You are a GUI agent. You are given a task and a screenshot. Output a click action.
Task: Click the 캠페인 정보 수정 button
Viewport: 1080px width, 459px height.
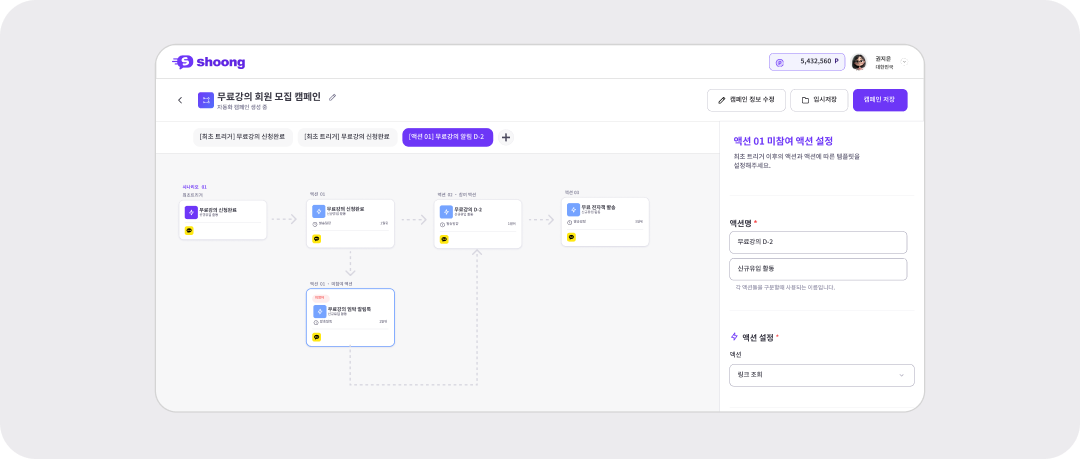[746, 100]
